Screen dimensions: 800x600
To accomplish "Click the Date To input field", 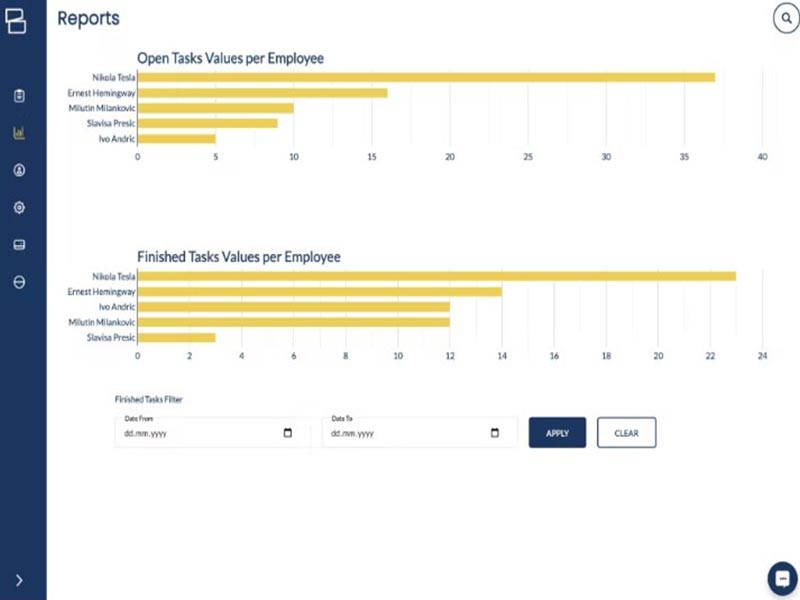I will tap(402, 433).
